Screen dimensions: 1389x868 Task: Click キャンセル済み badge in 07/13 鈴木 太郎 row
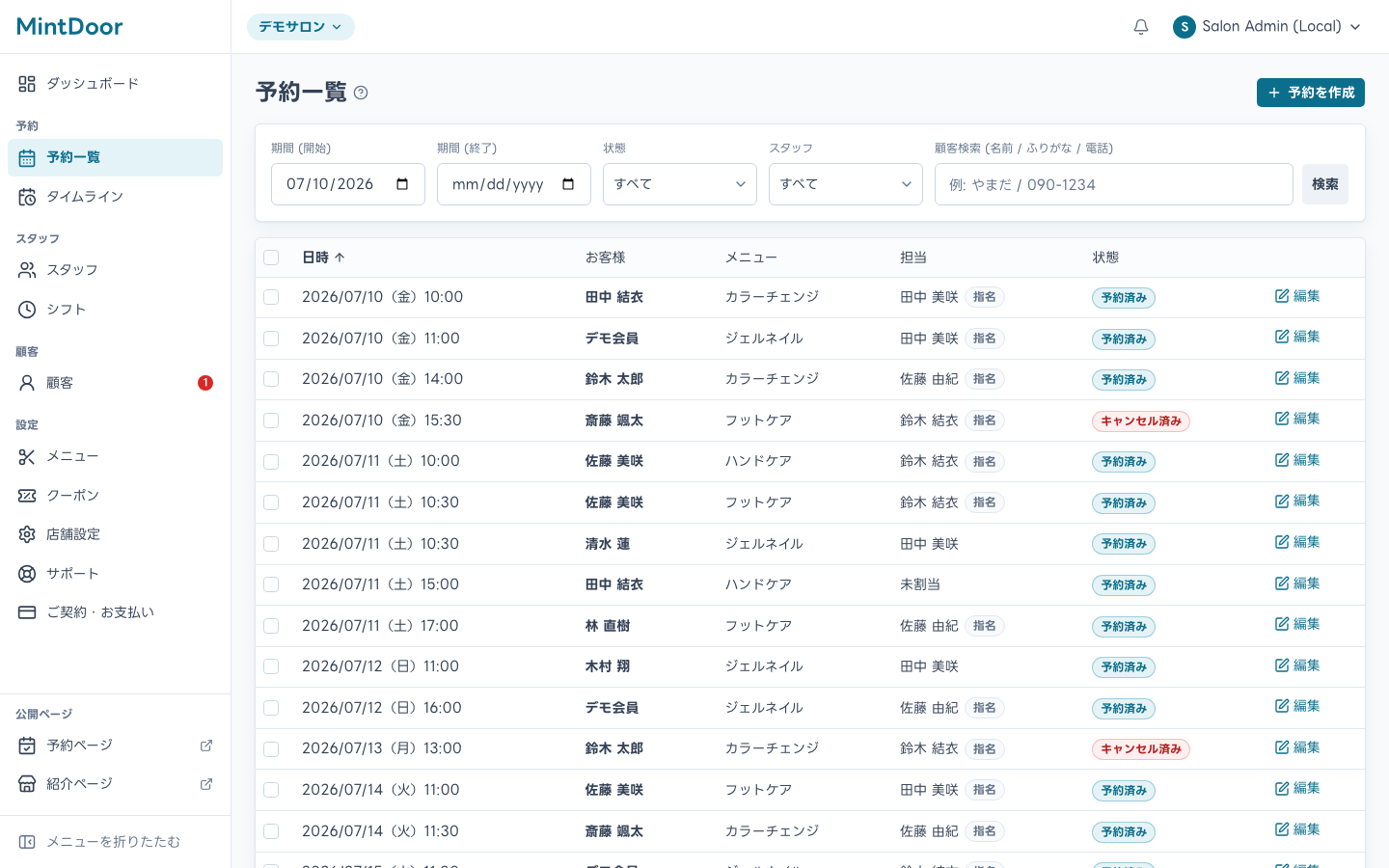(x=1140, y=749)
